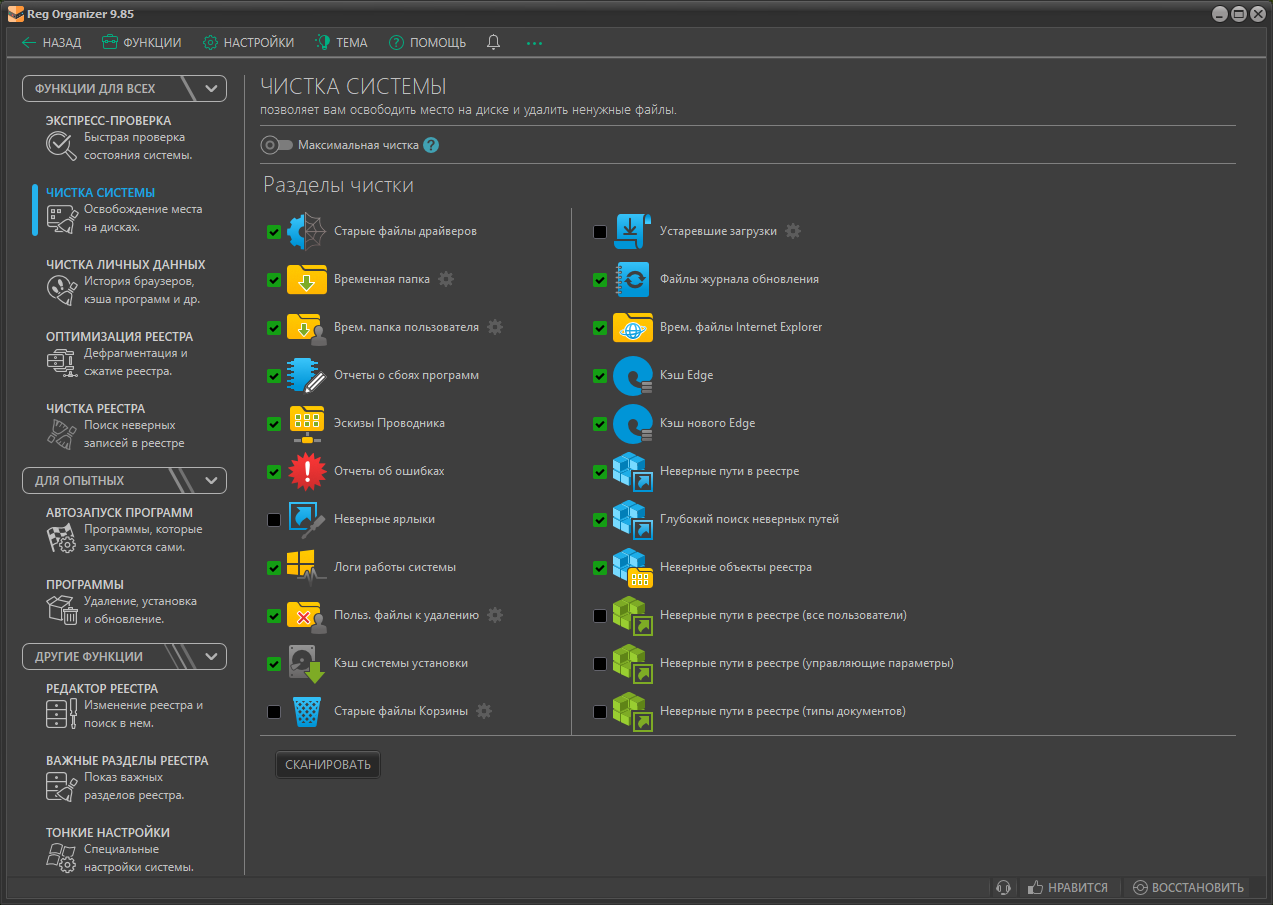Collapse the ФУНКЦИИ ДЛЯ ВСЕХ section
This screenshot has height=905, width=1273.
coord(211,89)
